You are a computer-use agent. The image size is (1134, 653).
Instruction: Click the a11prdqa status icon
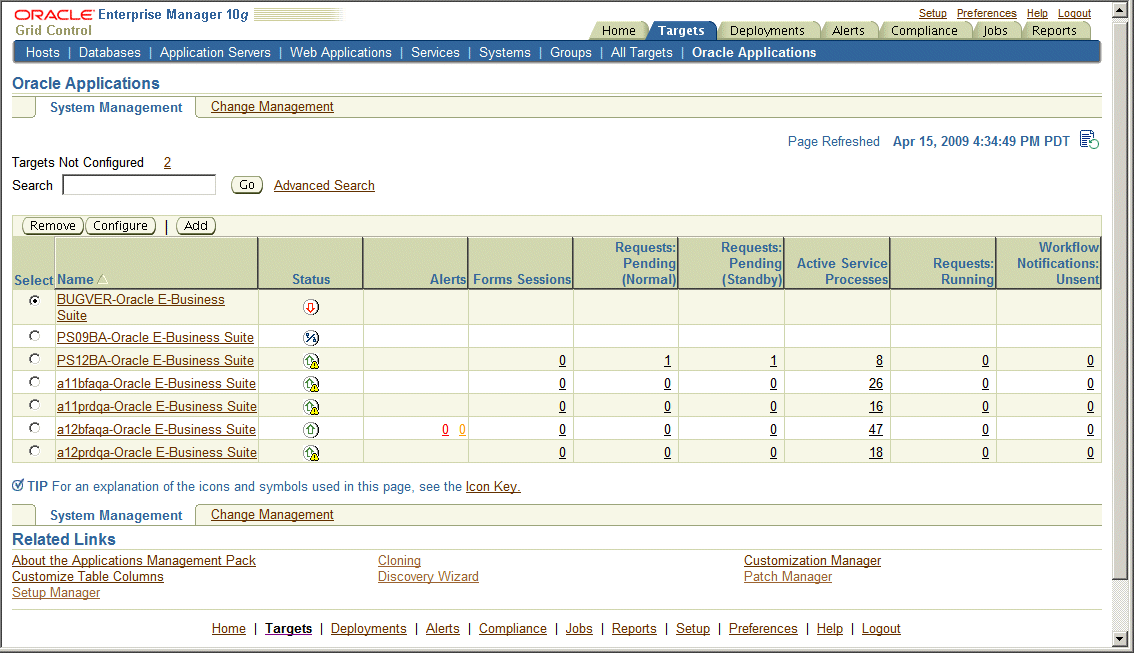point(311,407)
